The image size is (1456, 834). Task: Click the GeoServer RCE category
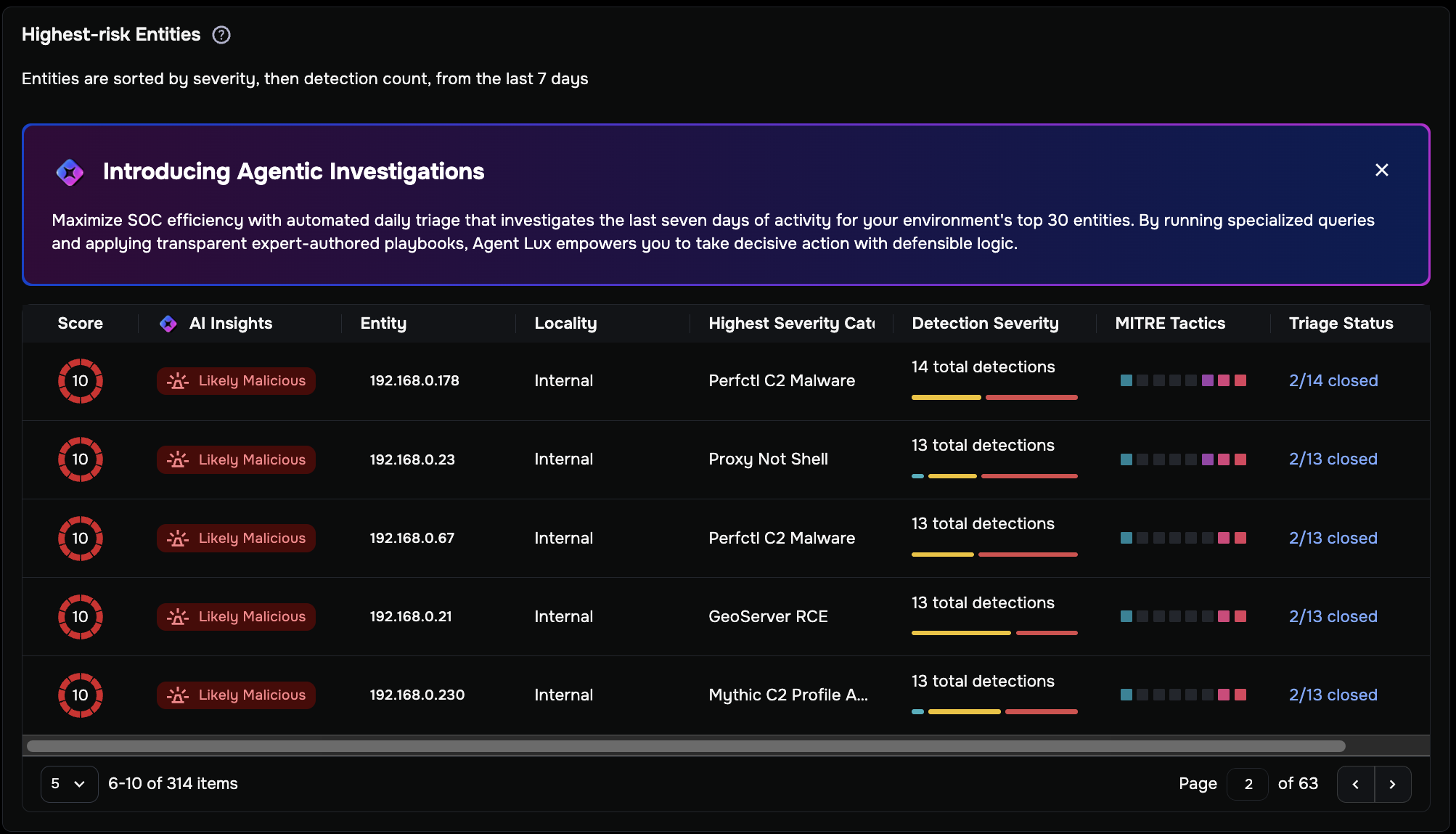[x=768, y=616]
